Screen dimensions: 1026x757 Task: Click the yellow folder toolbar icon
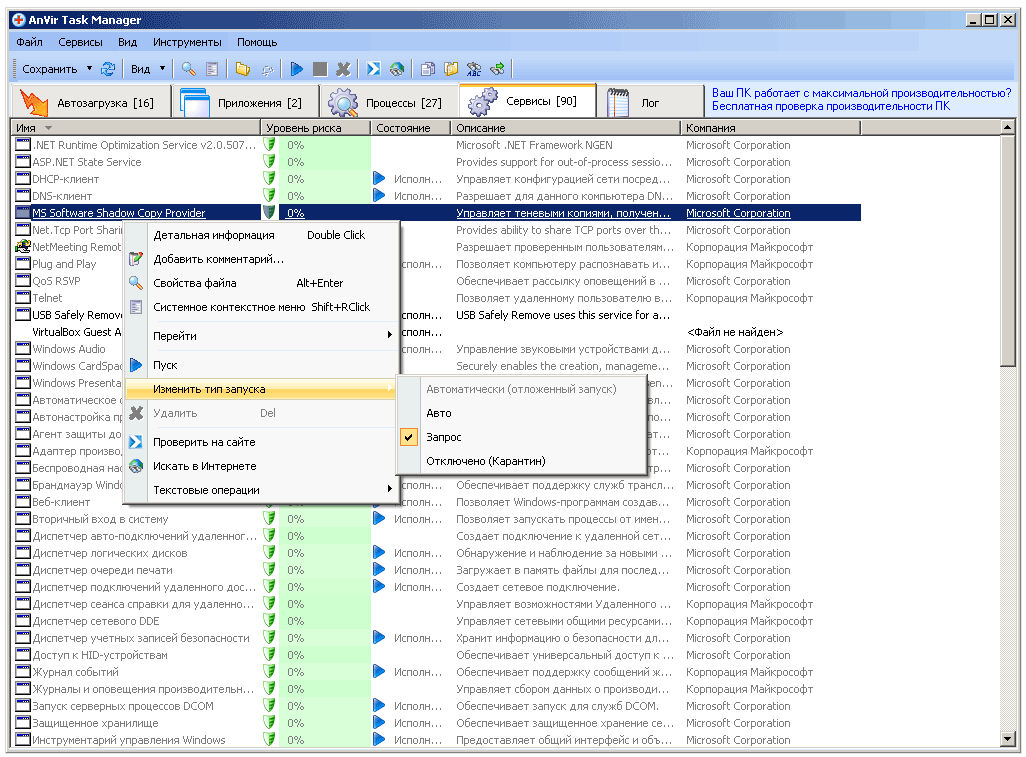click(x=243, y=69)
